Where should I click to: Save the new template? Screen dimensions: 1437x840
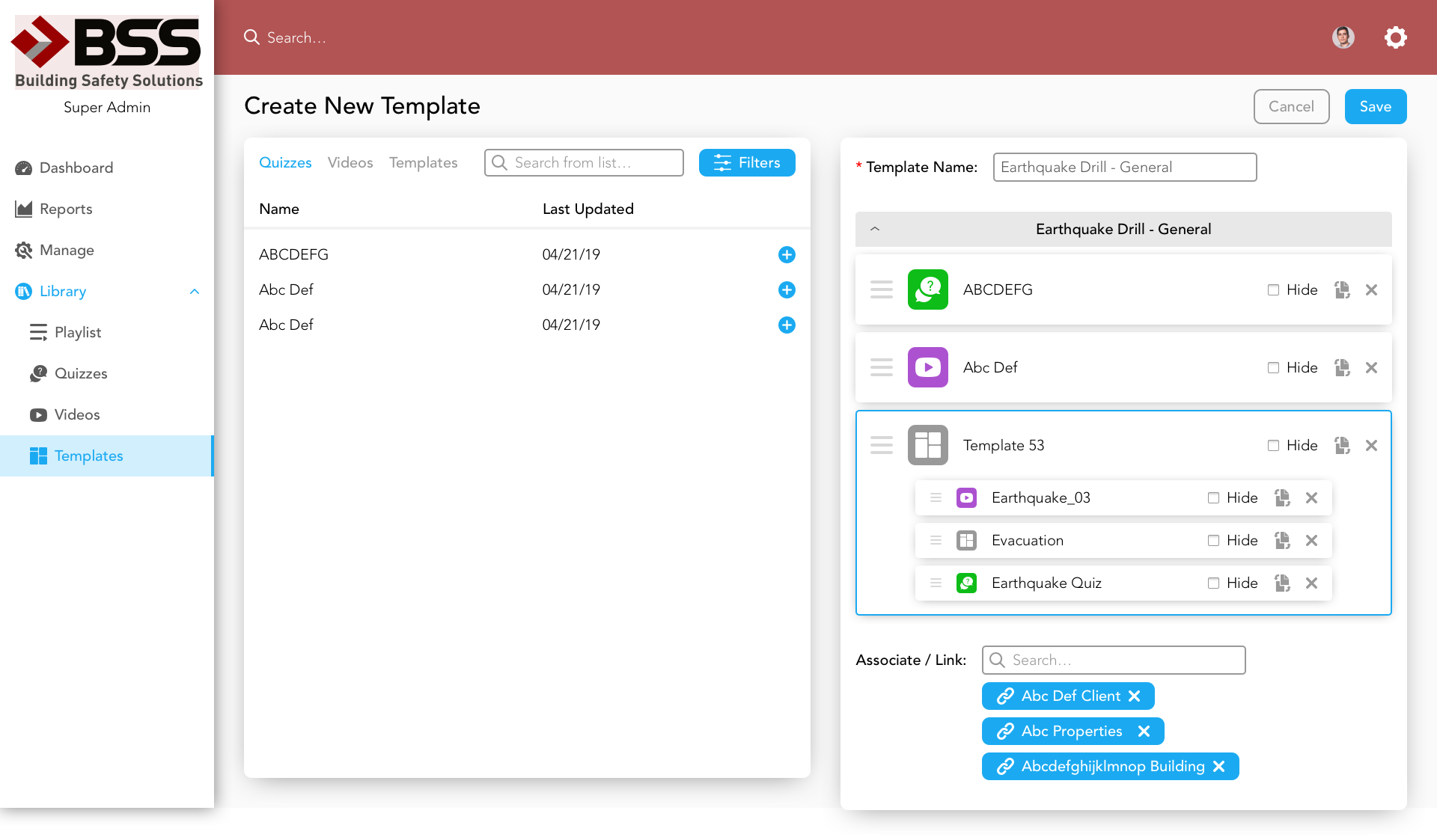(x=1375, y=107)
